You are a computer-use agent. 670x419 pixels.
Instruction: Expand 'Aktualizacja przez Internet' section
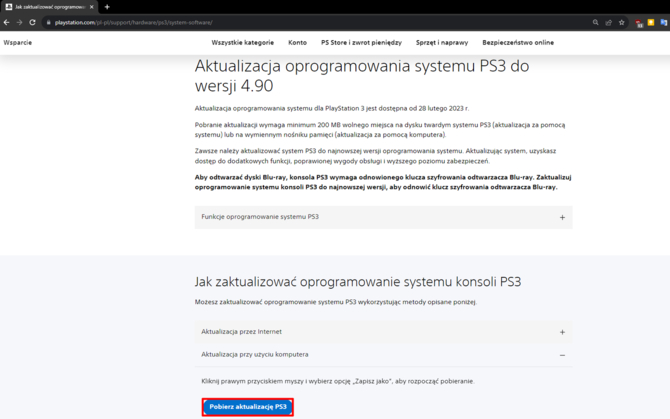click(x=383, y=332)
